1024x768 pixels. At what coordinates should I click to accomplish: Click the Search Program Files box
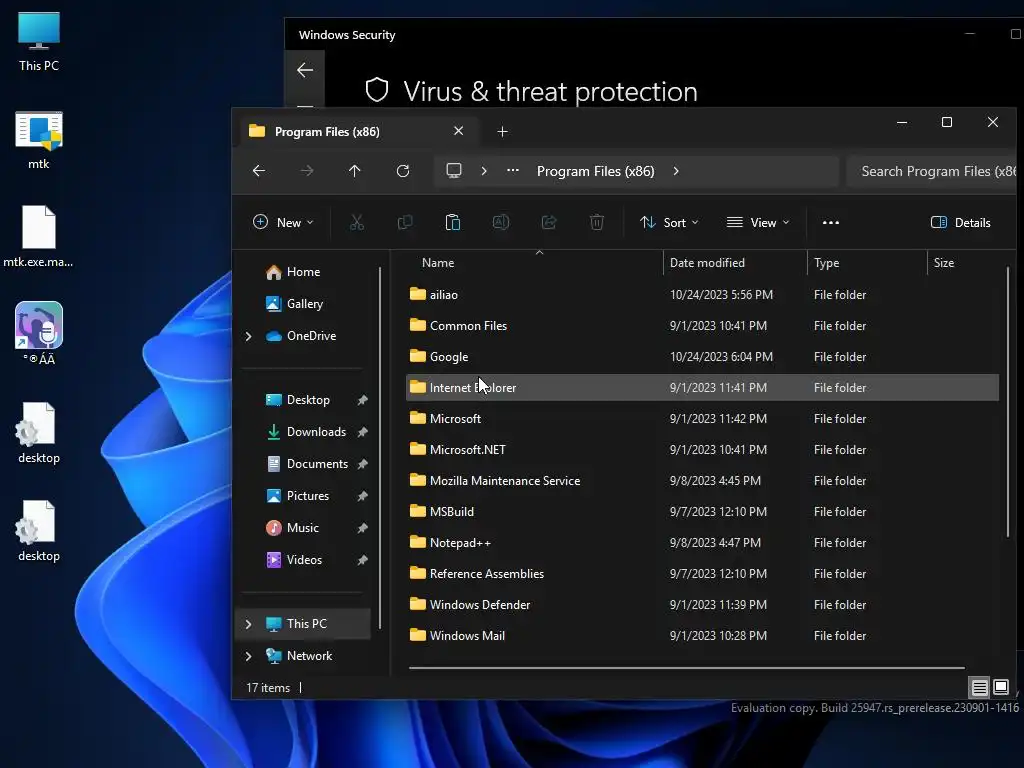click(933, 171)
